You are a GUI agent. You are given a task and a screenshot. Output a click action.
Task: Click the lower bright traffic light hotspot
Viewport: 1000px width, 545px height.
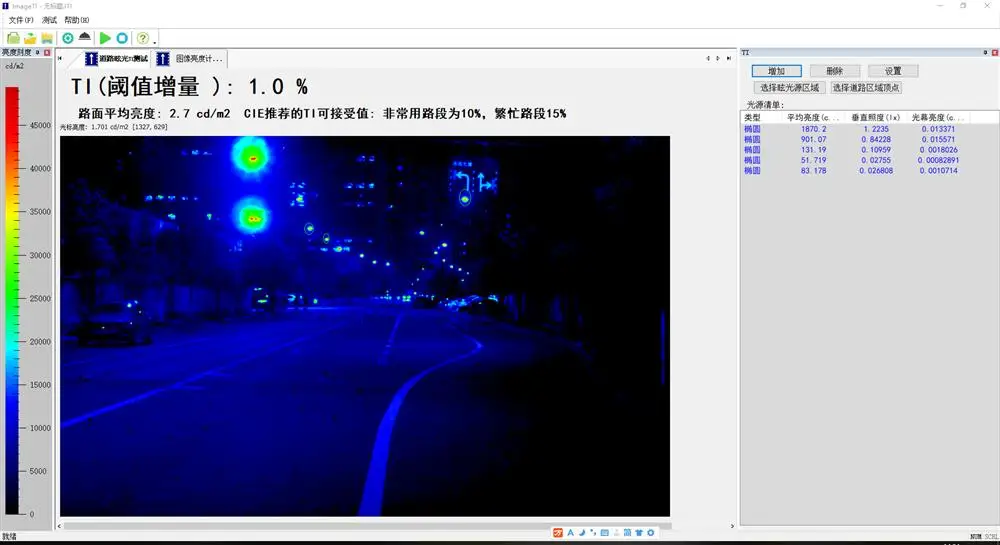[254, 219]
